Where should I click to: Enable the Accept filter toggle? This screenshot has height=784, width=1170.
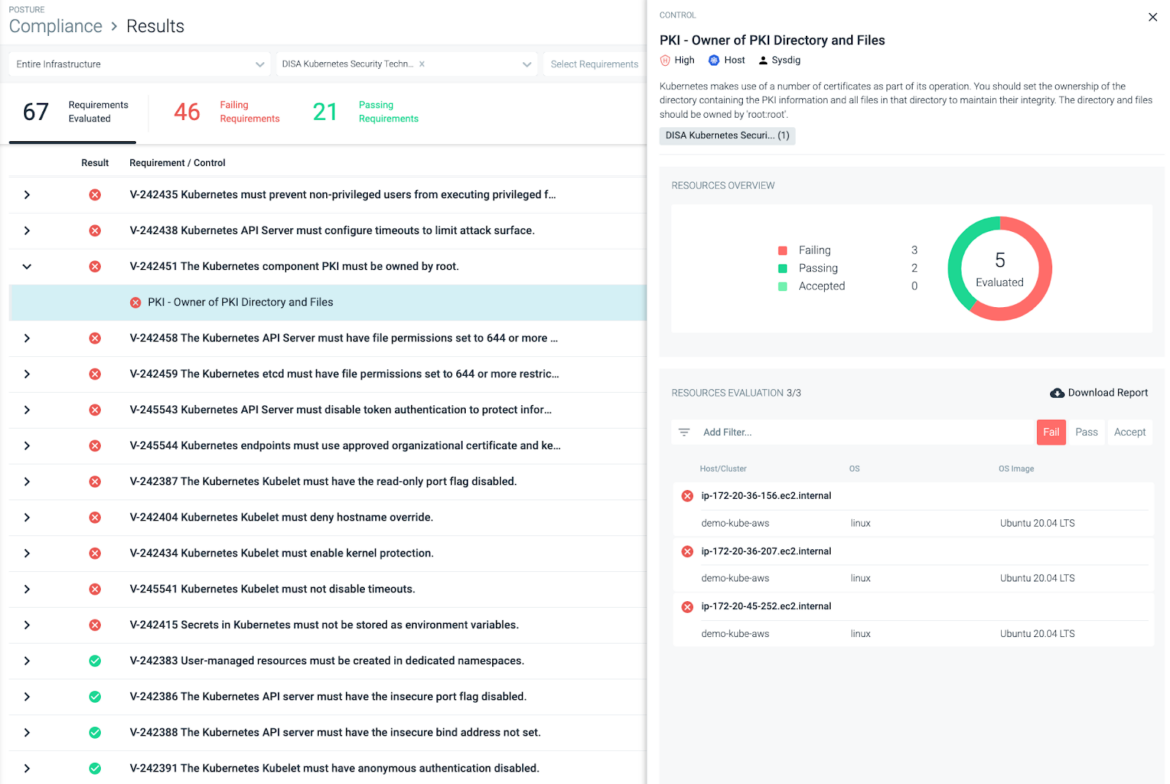coord(1129,431)
